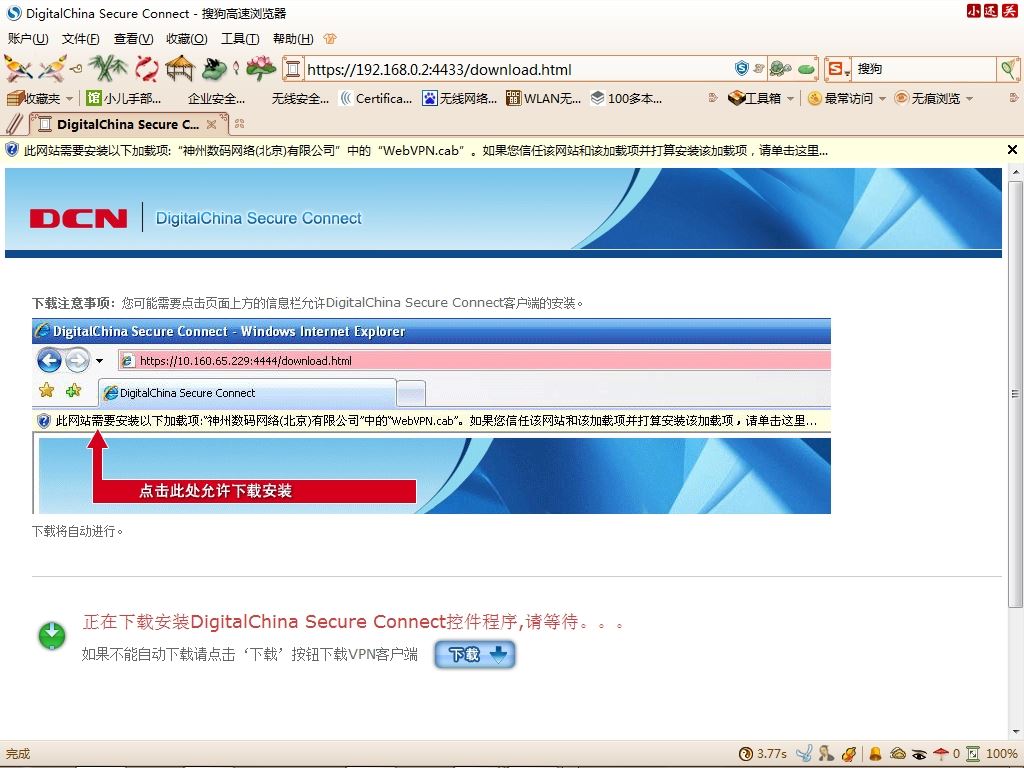Click the forward navigation bird icon

coord(53,69)
